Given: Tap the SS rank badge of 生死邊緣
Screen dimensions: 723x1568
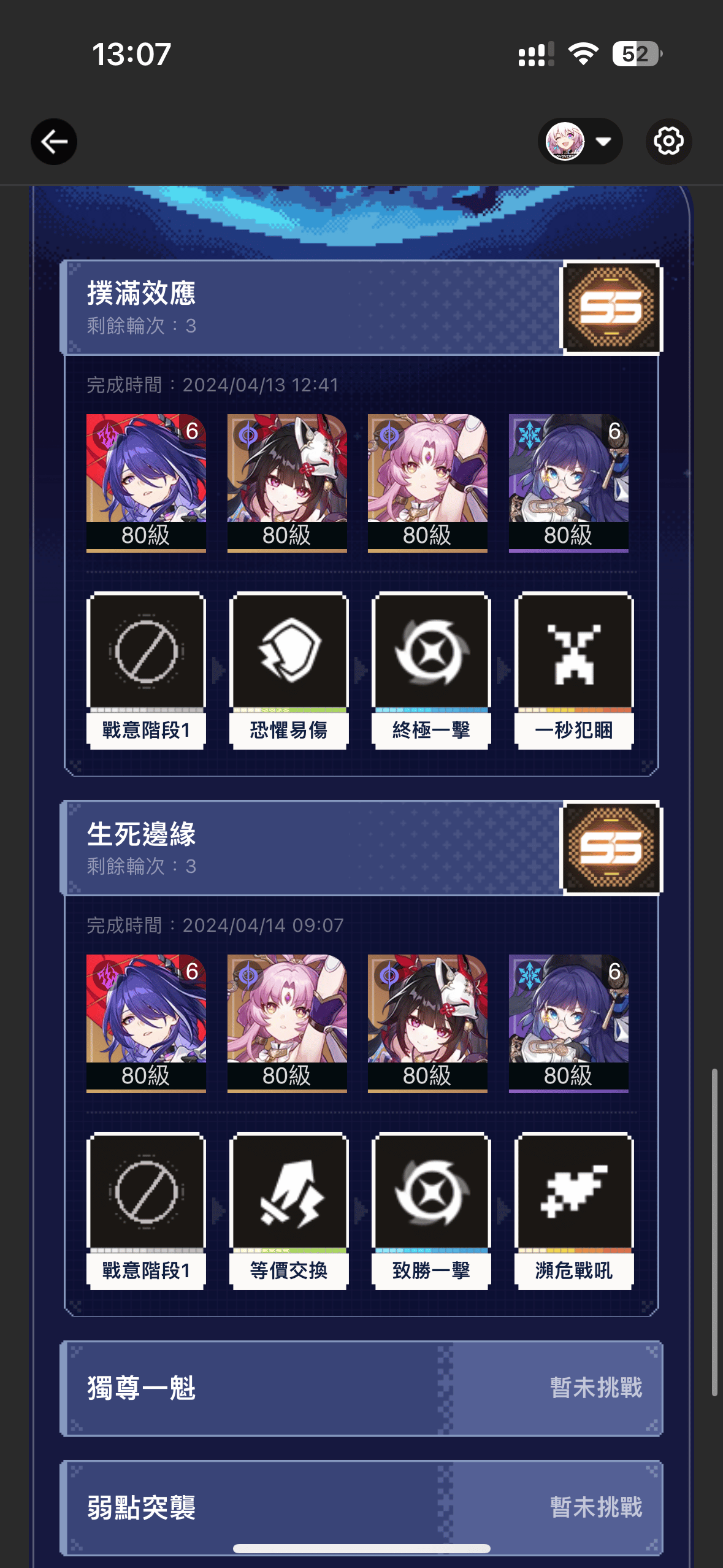Looking at the screenshot, I should tap(611, 848).
